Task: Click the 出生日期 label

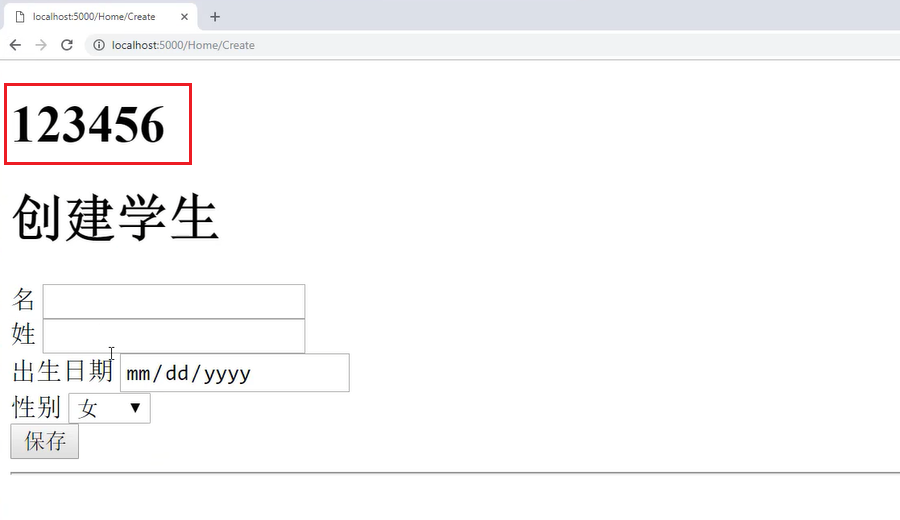Action: tap(63, 371)
